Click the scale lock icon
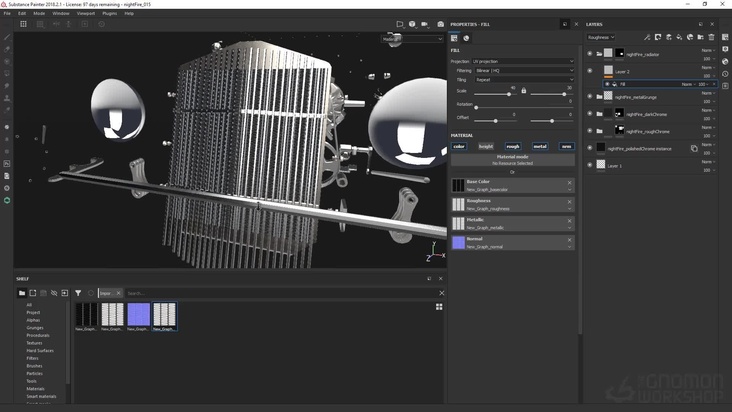Image resolution: width=732 pixels, height=412 pixels. pos(523,91)
